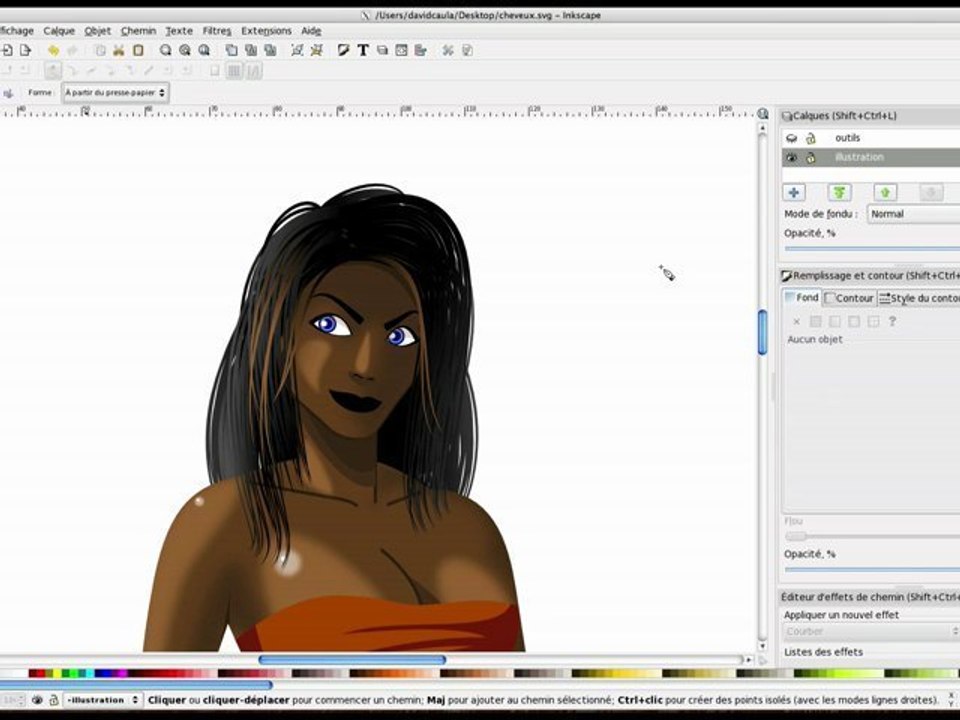Click the Cut scissors icon
The image size is (960, 720).
pyautogui.click(x=119, y=50)
